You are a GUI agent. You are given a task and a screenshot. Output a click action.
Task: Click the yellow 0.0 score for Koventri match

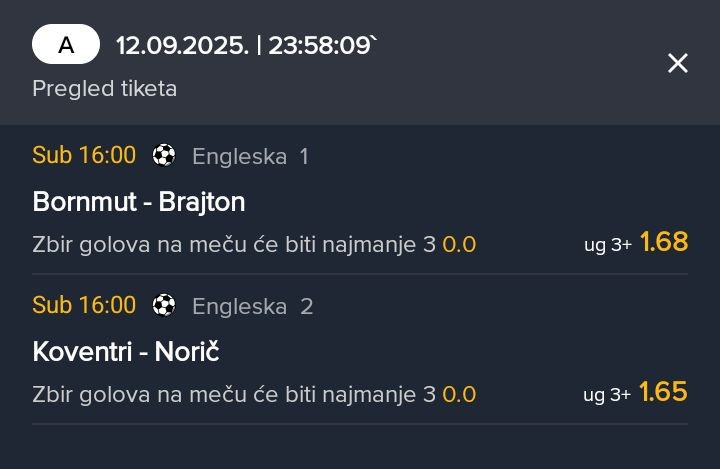(459, 395)
